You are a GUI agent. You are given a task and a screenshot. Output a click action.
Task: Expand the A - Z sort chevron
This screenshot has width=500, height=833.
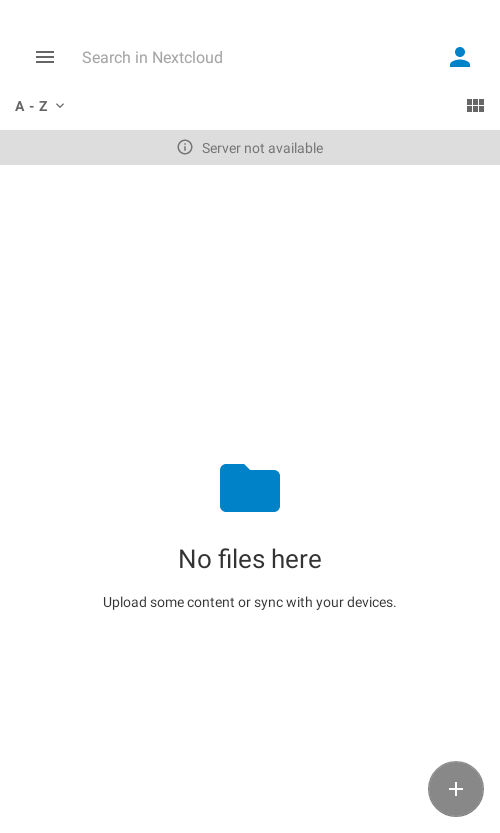tap(60, 106)
